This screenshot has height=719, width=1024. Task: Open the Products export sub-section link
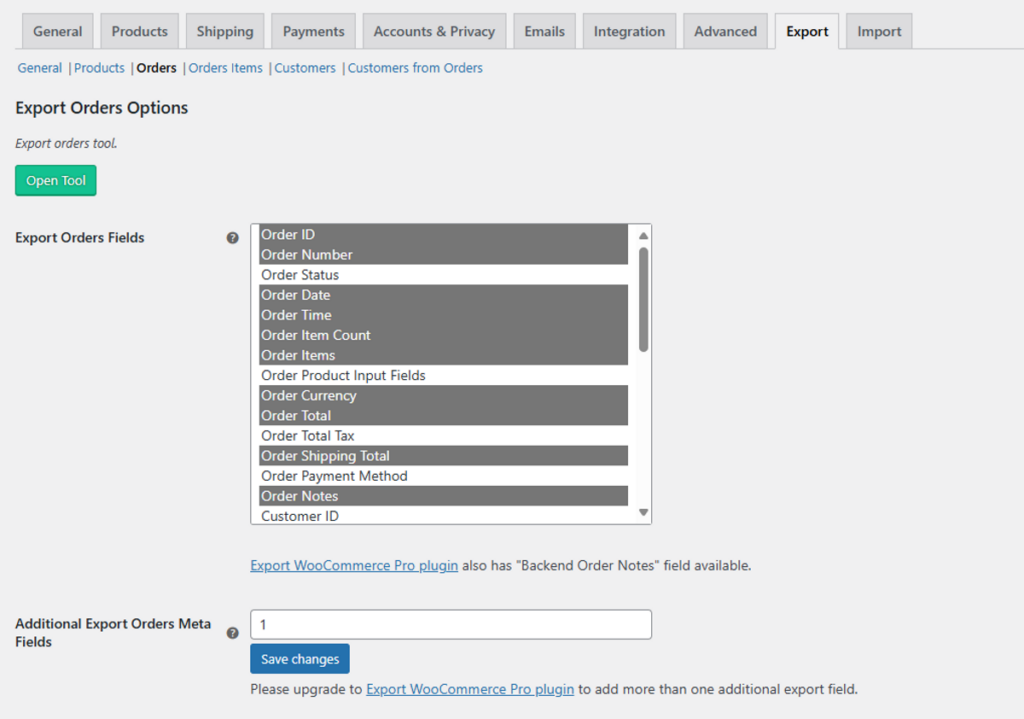coord(99,68)
